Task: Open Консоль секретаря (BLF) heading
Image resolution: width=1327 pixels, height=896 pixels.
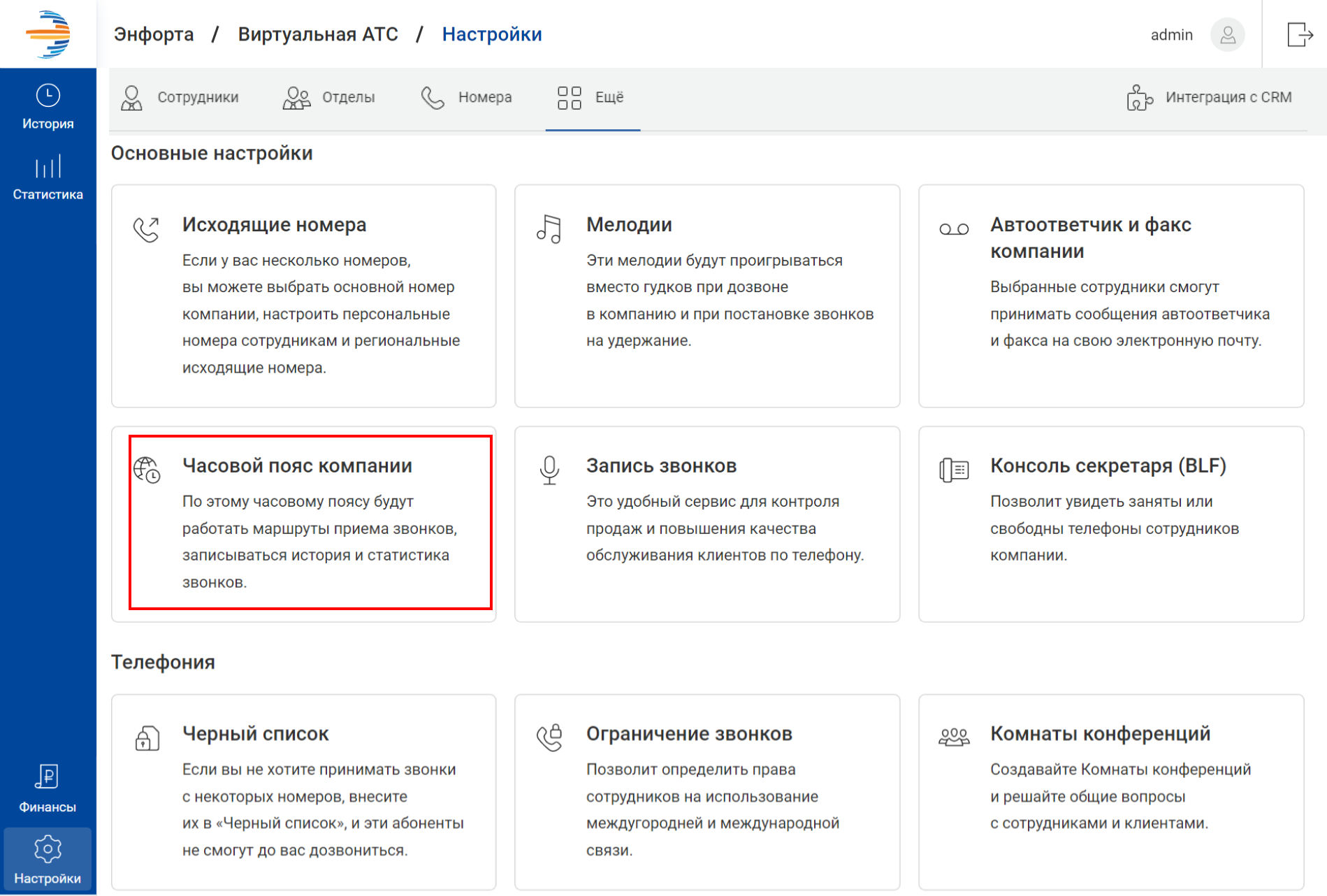Action: [1108, 466]
